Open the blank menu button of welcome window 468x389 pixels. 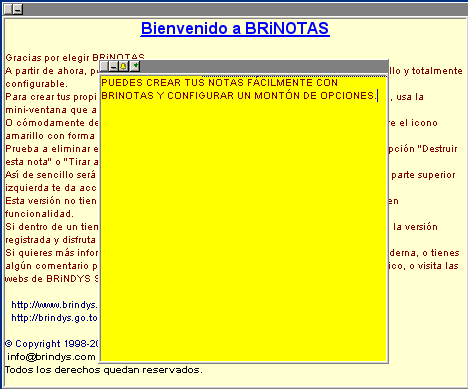click(8, 9)
